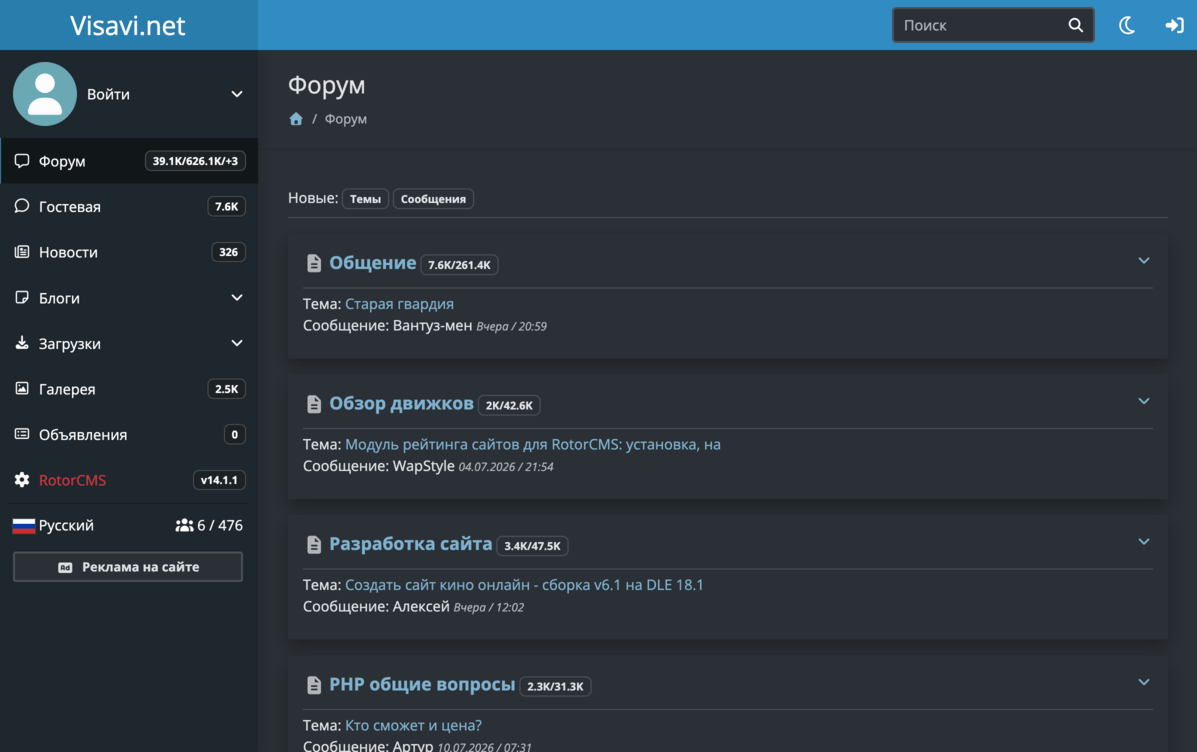The image size is (1197, 752).
Task: Expand the Загрузки sidebar submenu
Action: pyautogui.click(x=237, y=344)
